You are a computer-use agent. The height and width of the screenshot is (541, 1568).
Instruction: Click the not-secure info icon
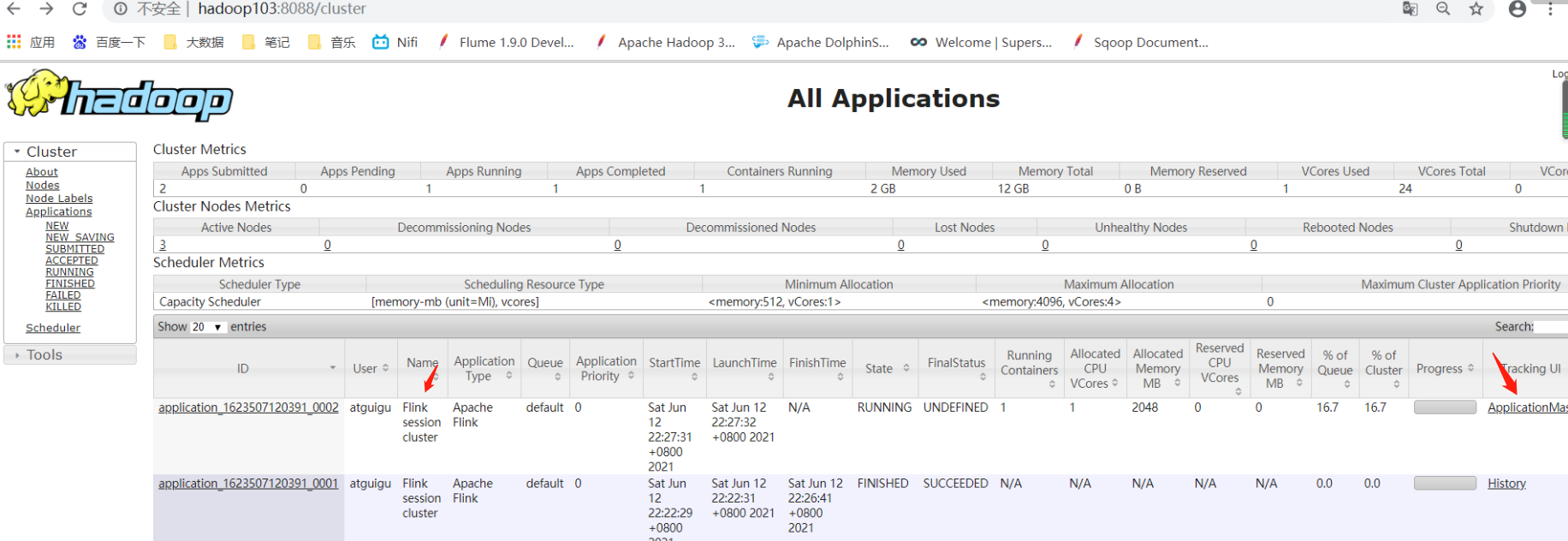(121, 9)
